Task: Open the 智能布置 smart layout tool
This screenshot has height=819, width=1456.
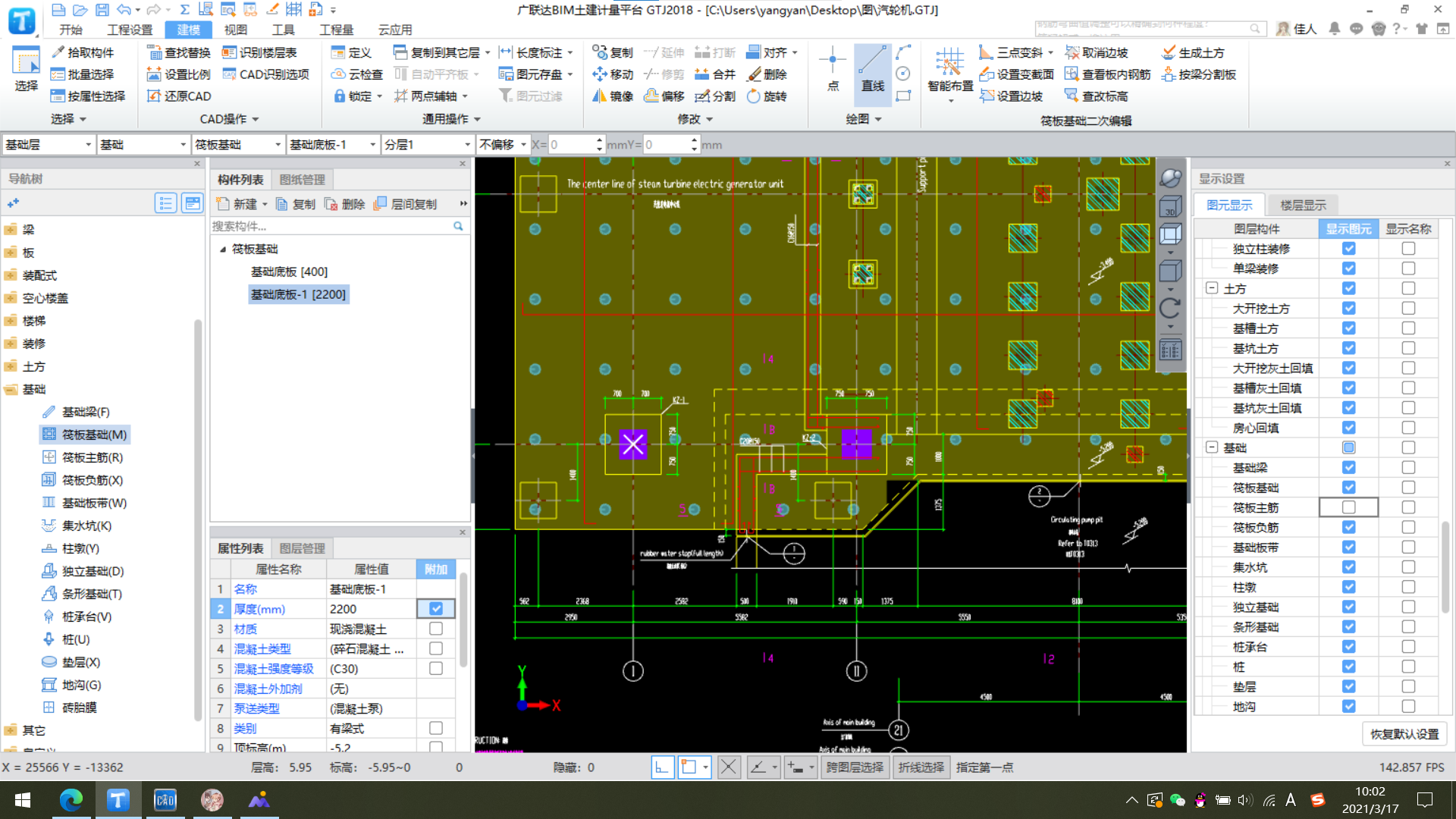Action: pos(949,73)
